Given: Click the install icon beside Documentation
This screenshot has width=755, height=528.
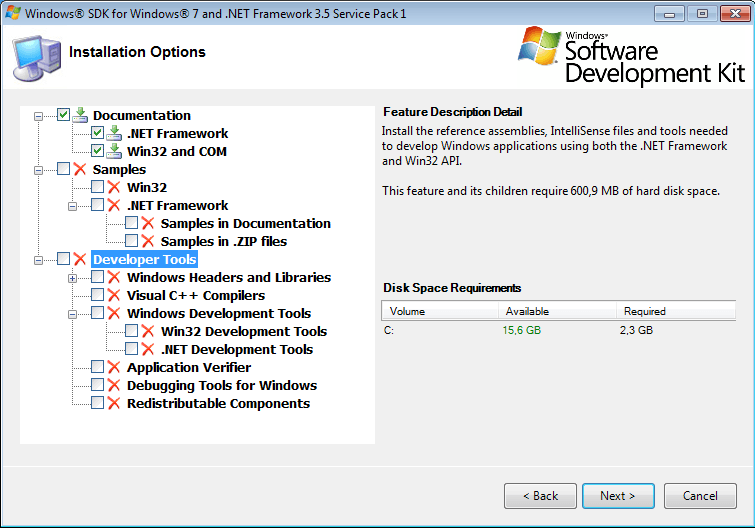Looking at the screenshot, I should click(80, 115).
